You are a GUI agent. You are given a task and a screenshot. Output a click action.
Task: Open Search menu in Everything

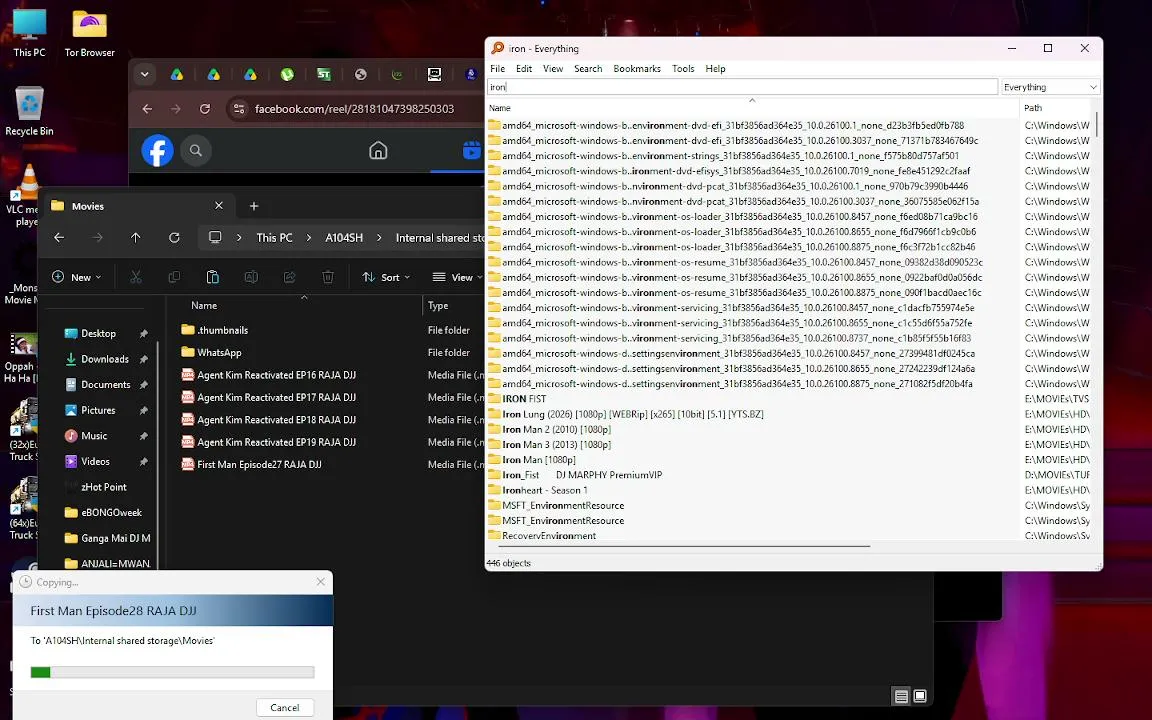pos(588,68)
